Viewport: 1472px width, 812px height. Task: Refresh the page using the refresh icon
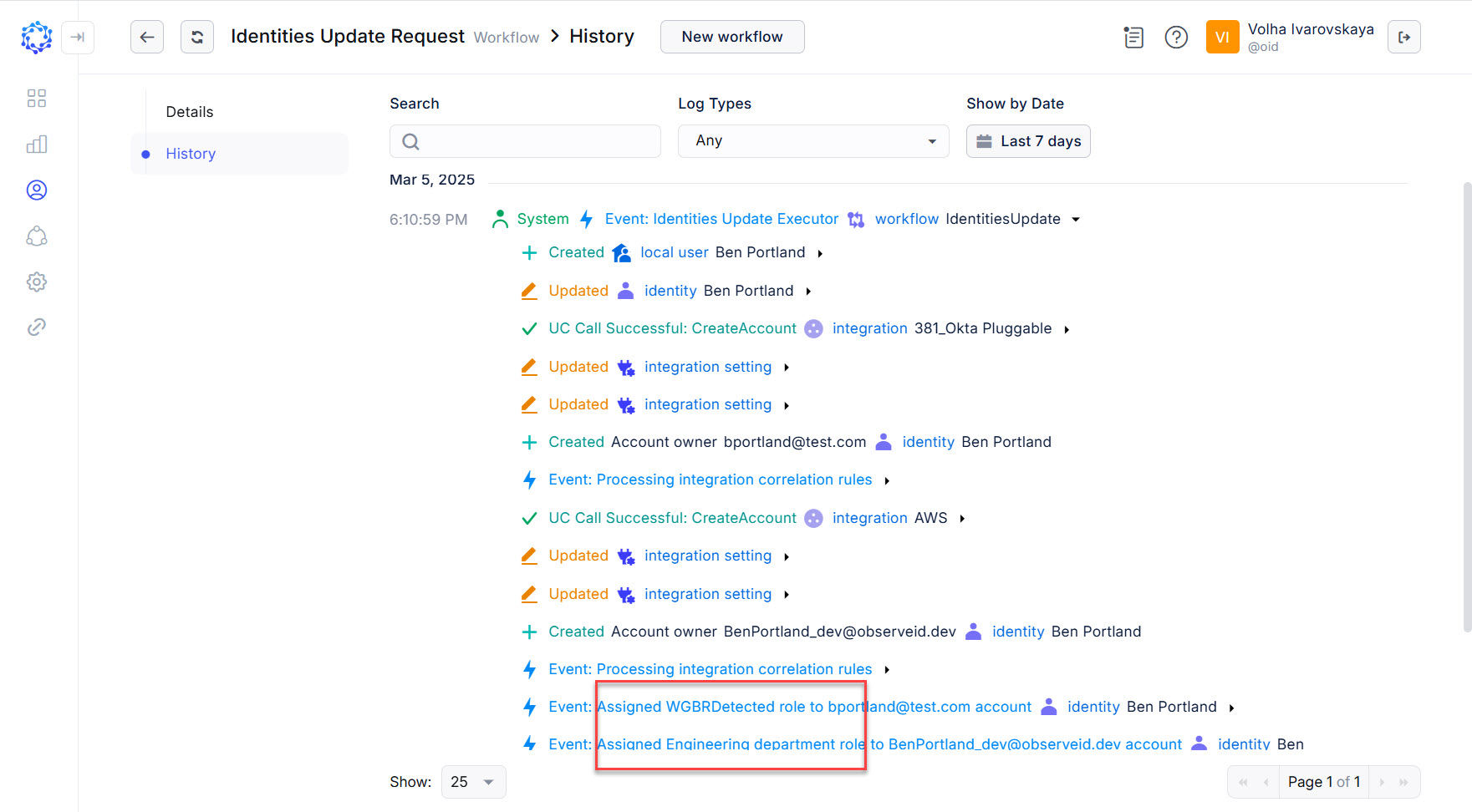(197, 37)
